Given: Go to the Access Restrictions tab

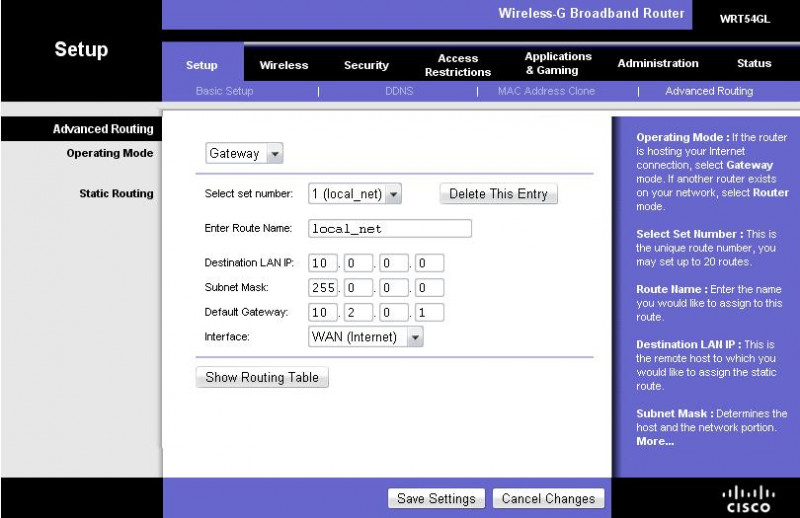Looking at the screenshot, I should click(458, 65).
